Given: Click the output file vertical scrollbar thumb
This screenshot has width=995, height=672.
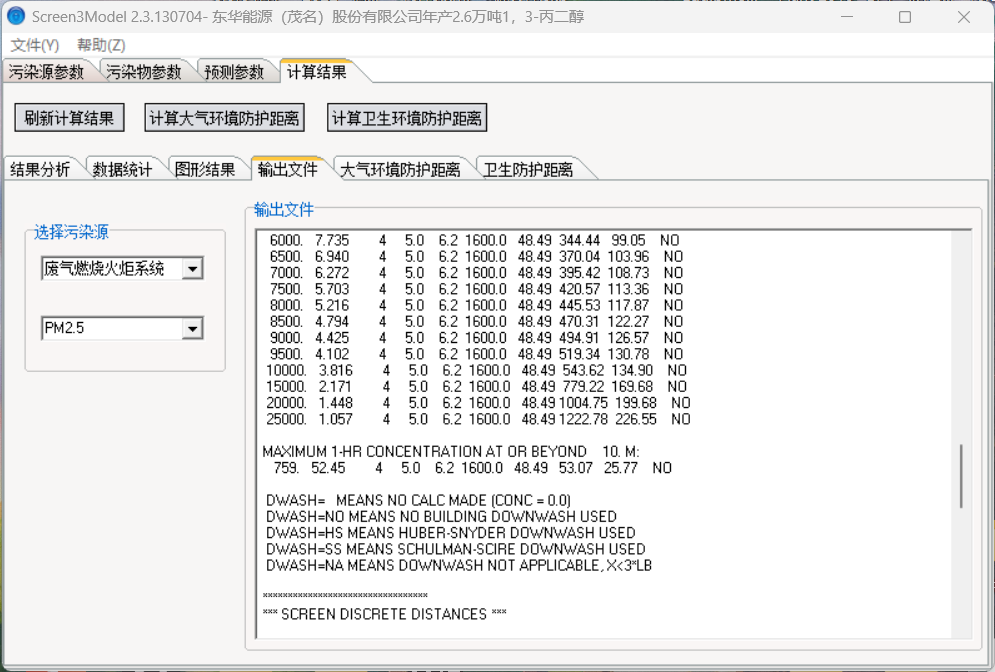Looking at the screenshot, I should tap(961, 476).
